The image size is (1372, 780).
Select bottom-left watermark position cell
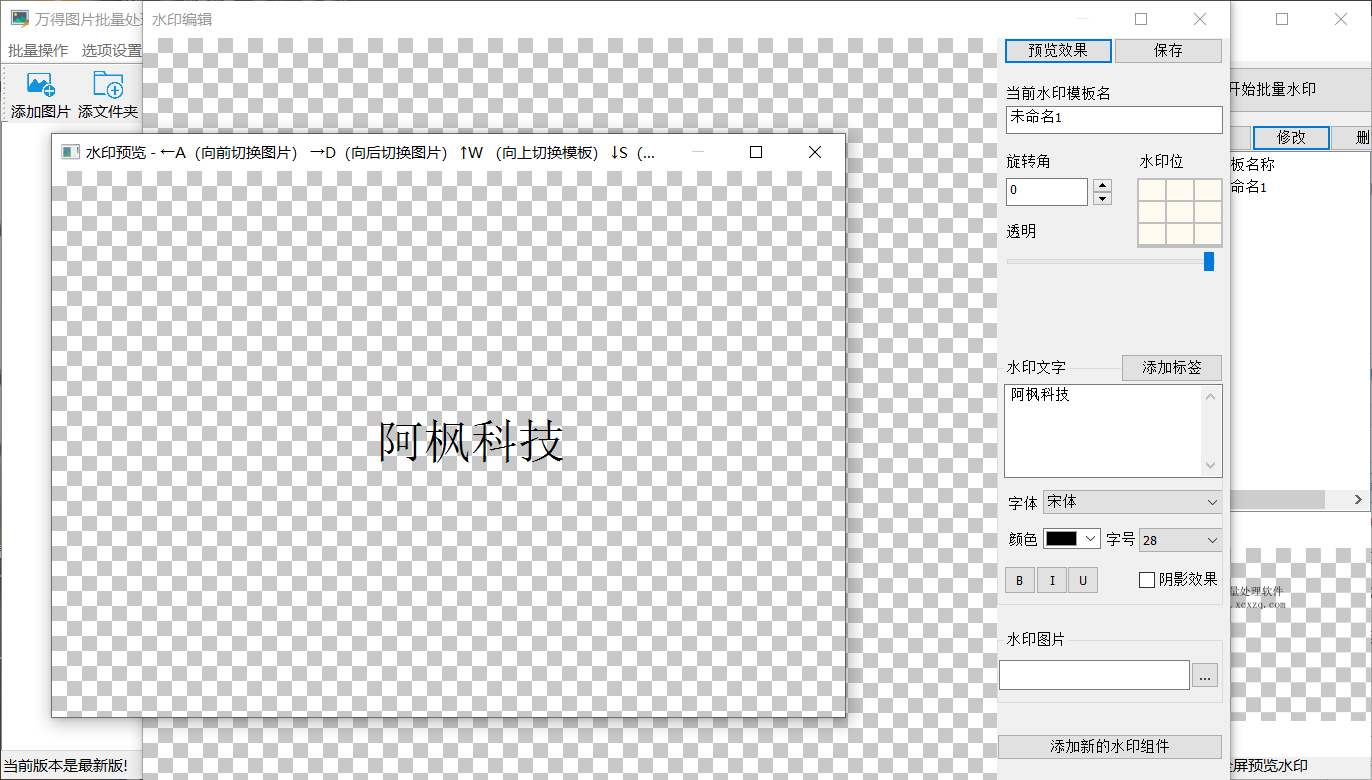(x=1152, y=234)
